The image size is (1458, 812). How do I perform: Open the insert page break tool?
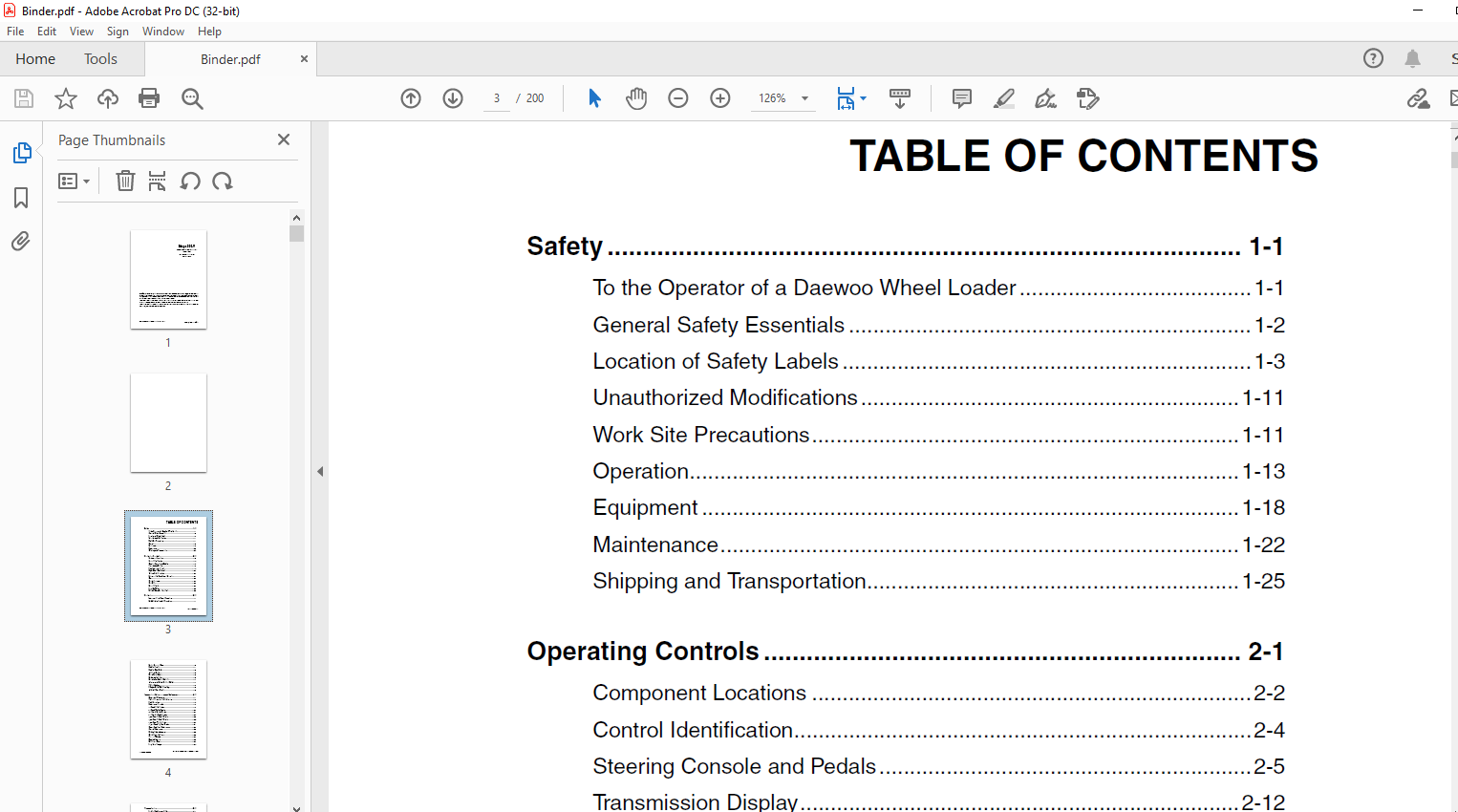pyautogui.click(x=158, y=181)
